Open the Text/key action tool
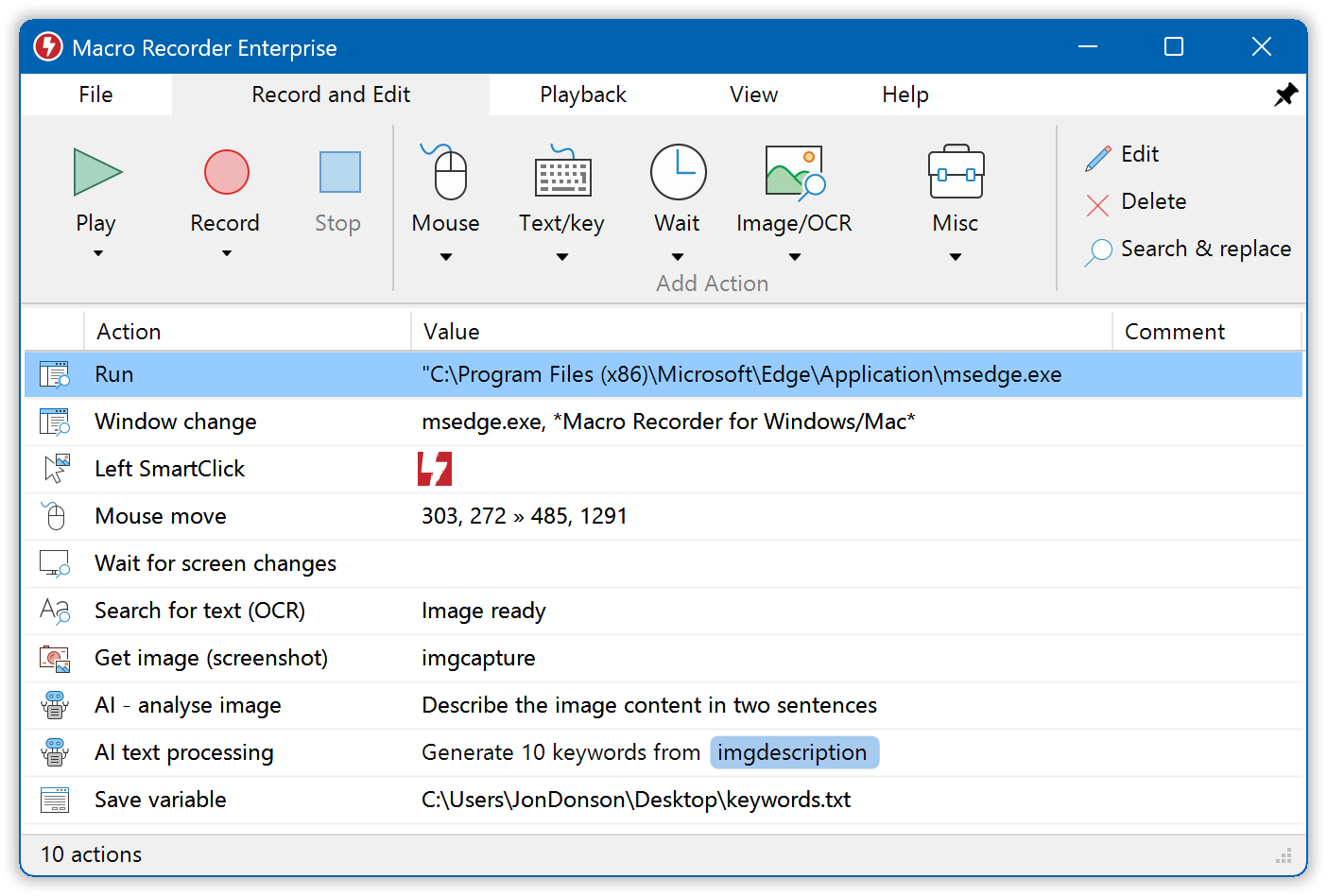The height and width of the screenshot is (896, 1327). click(561, 173)
